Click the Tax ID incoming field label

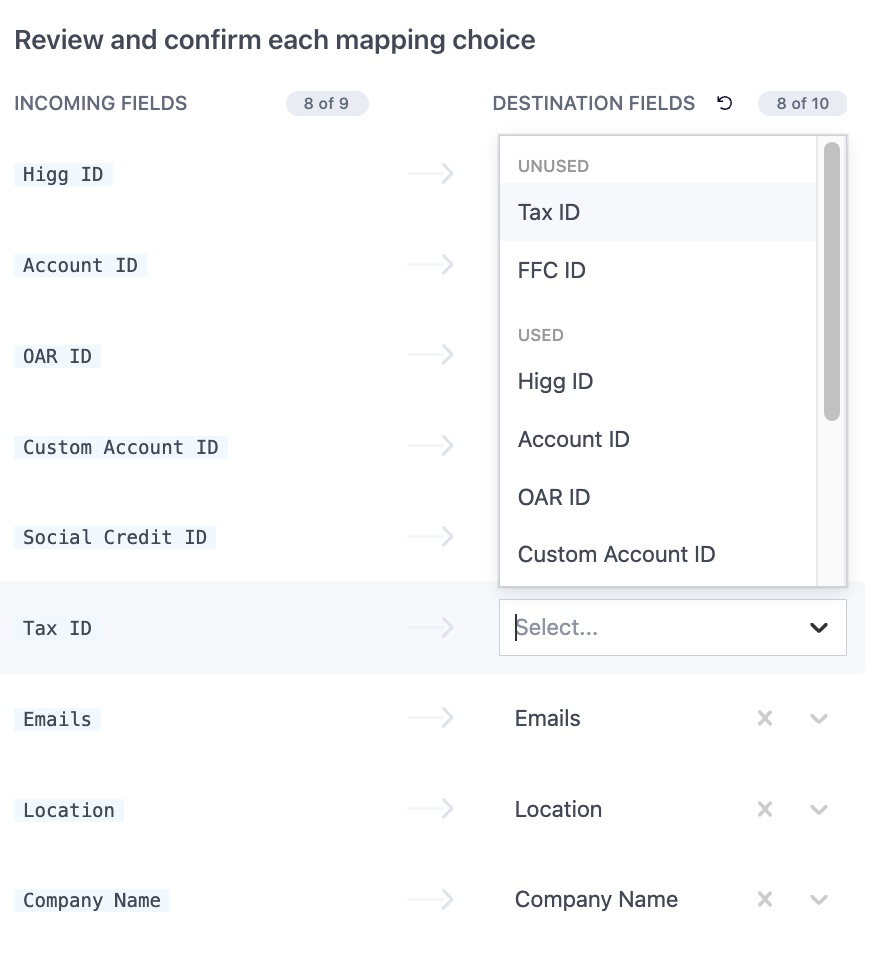tap(57, 628)
